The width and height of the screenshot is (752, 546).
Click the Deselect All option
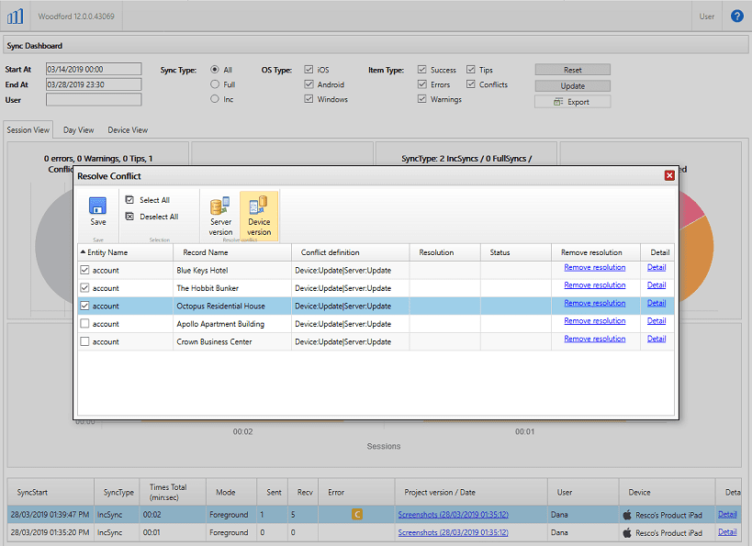(152, 216)
